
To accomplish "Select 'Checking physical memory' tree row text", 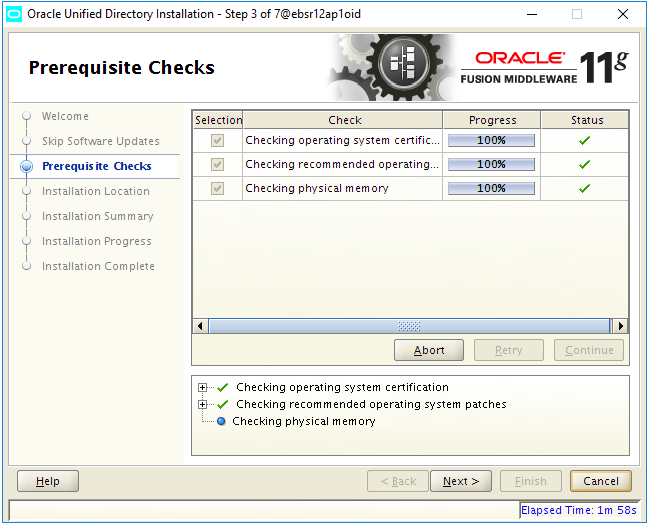I will point(304,421).
